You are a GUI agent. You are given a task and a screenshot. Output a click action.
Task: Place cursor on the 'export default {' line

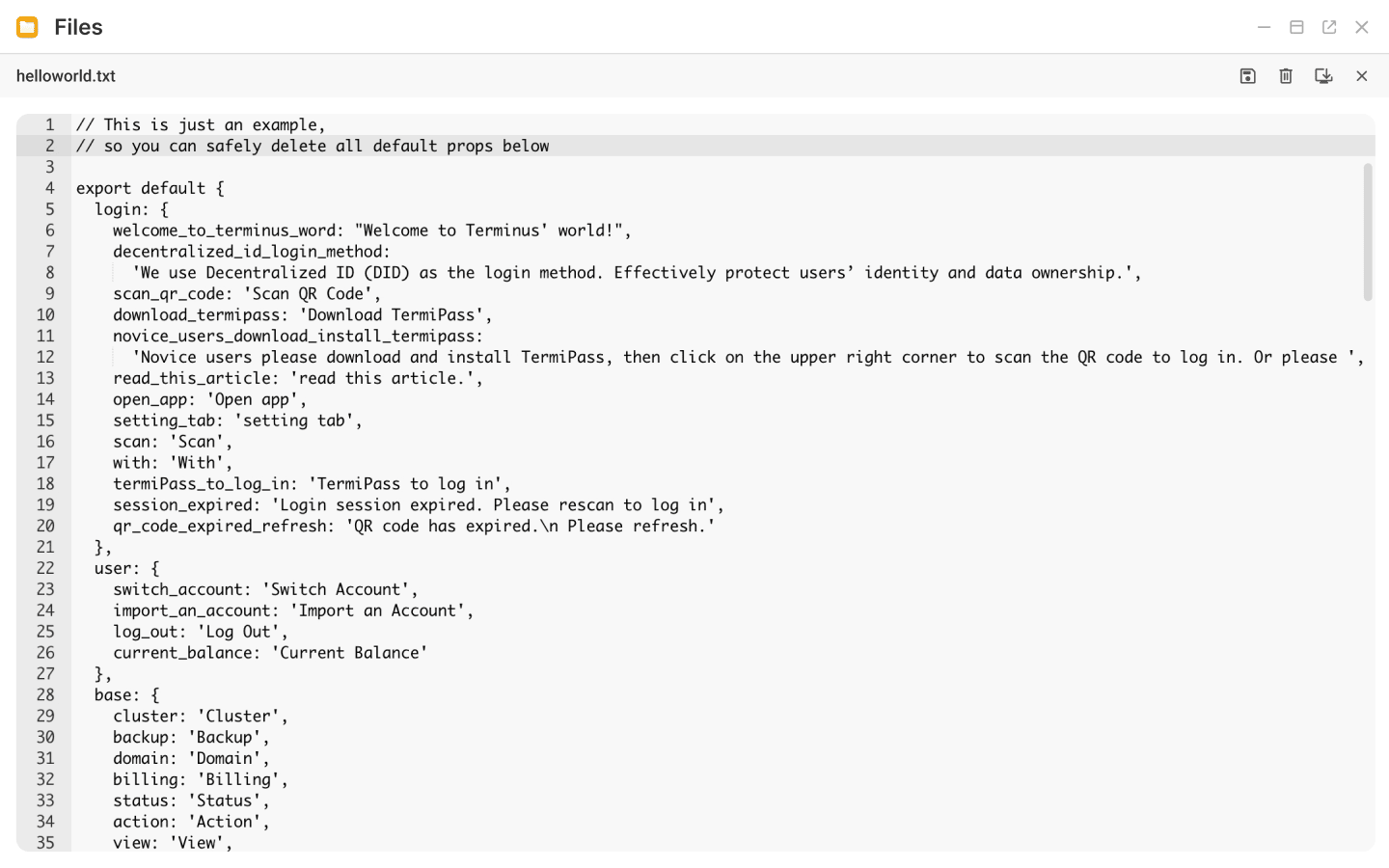(150, 188)
